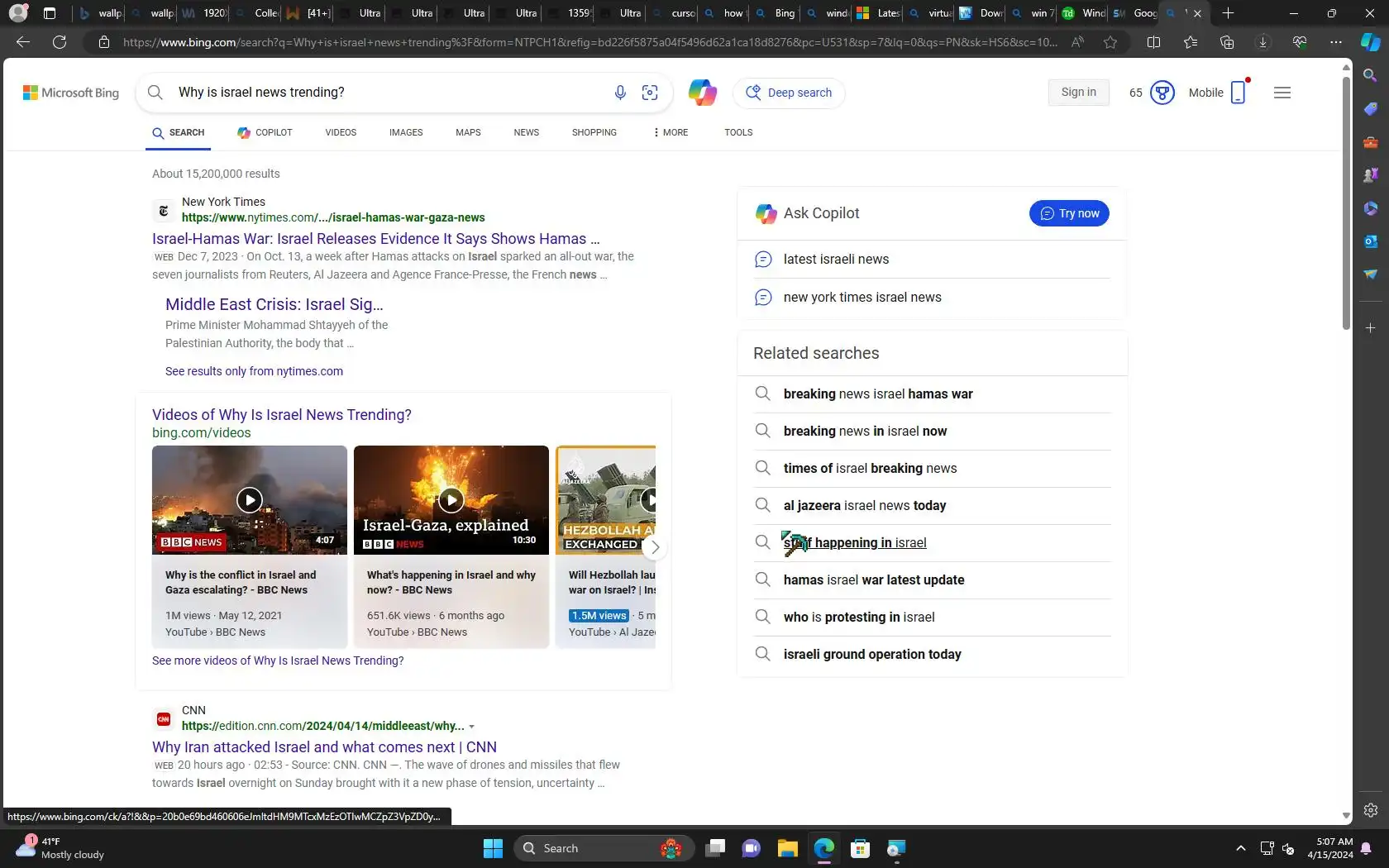Play the Israel-Gaza, explained video thumbnail

pyautogui.click(x=451, y=500)
